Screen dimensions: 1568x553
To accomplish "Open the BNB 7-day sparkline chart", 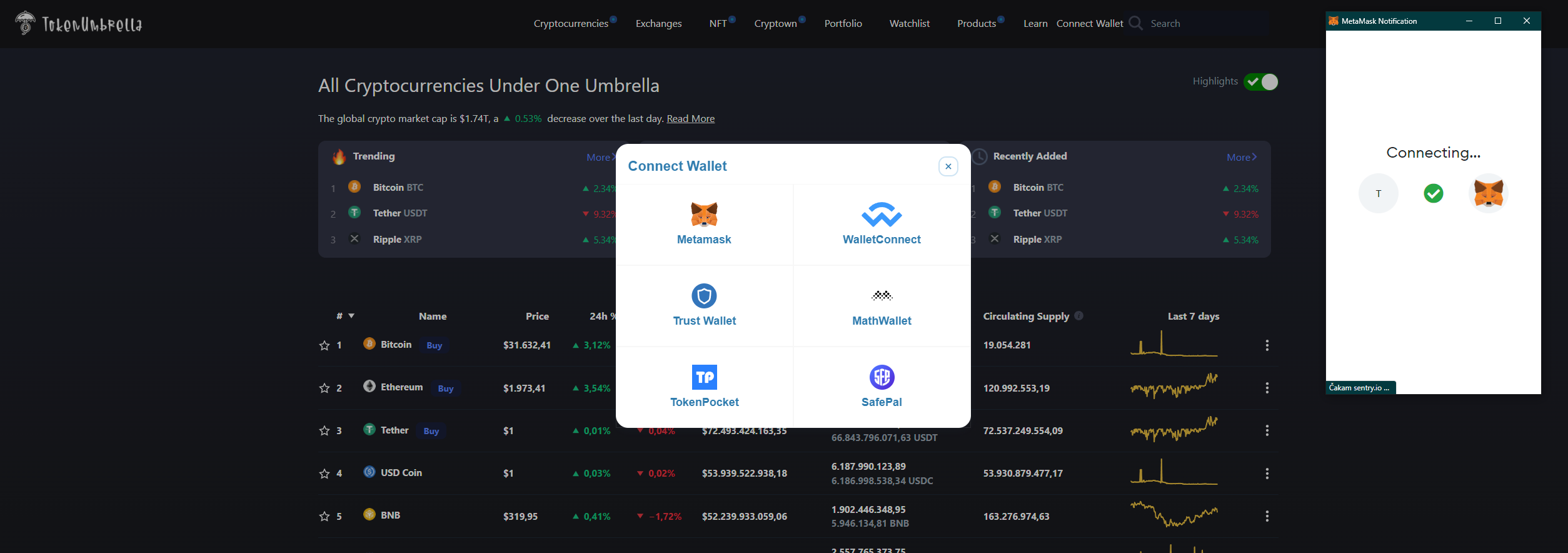I will pos(1174,514).
